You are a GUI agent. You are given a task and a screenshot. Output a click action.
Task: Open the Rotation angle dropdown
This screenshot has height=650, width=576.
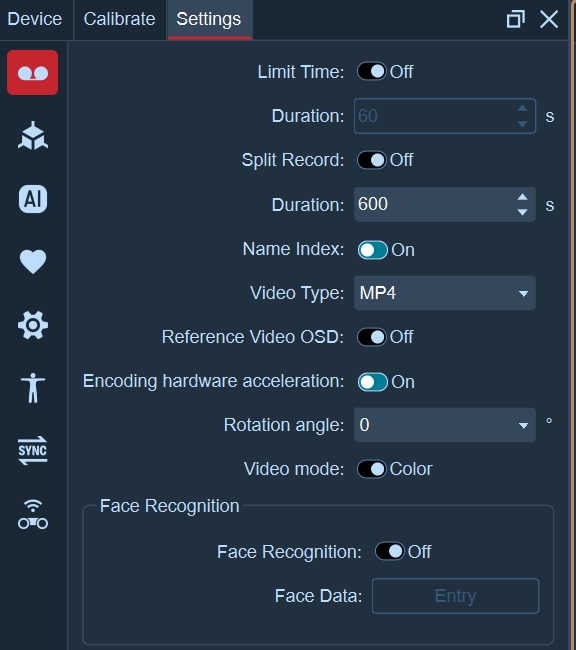tap(445, 425)
